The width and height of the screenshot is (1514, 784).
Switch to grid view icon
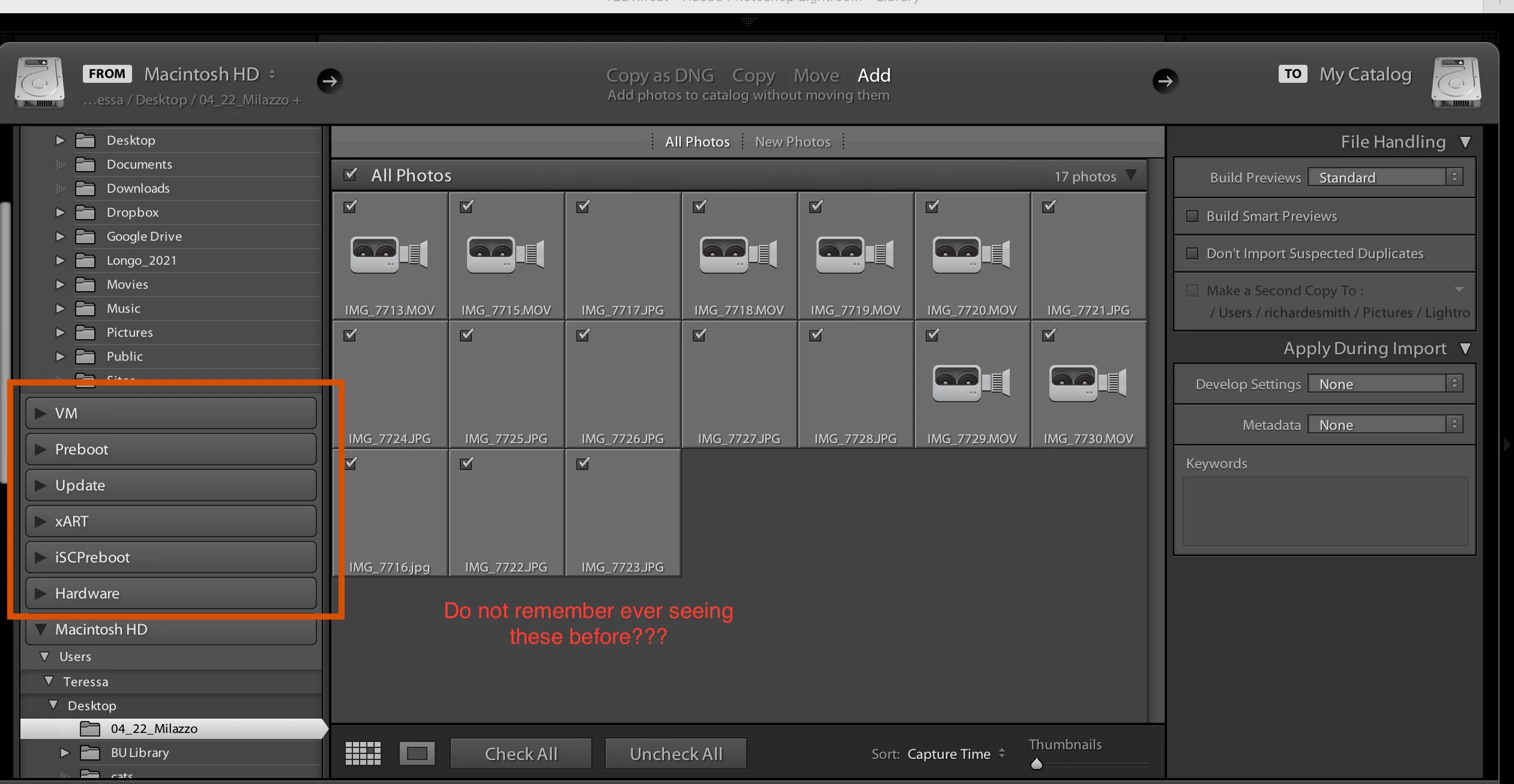pyautogui.click(x=363, y=753)
